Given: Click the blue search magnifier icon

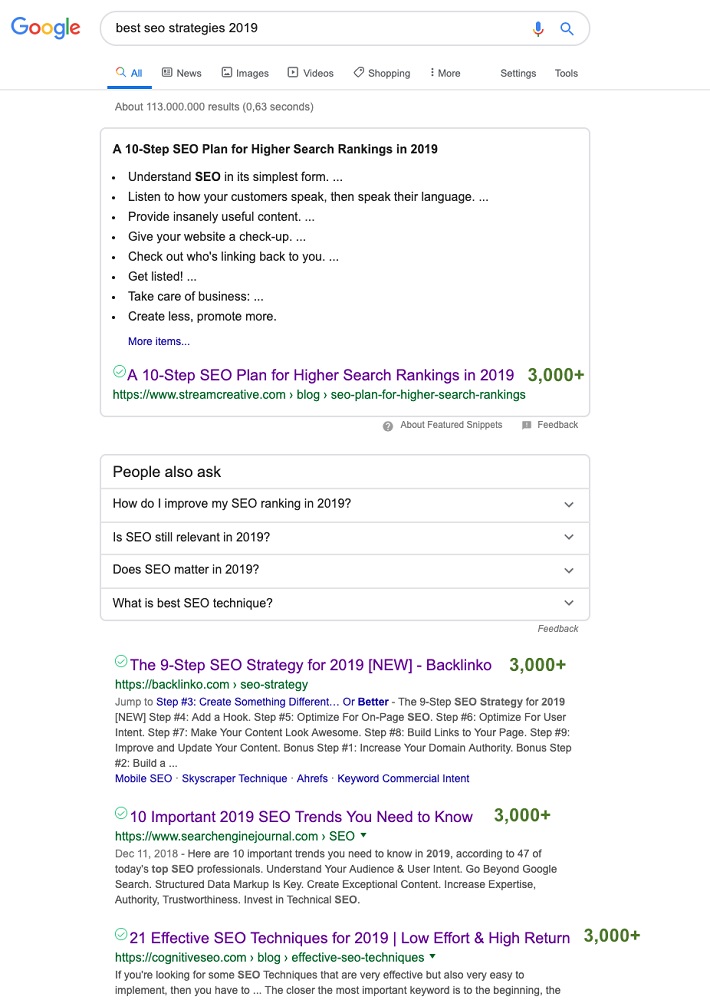Looking at the screenshot, I should point(567,29).
